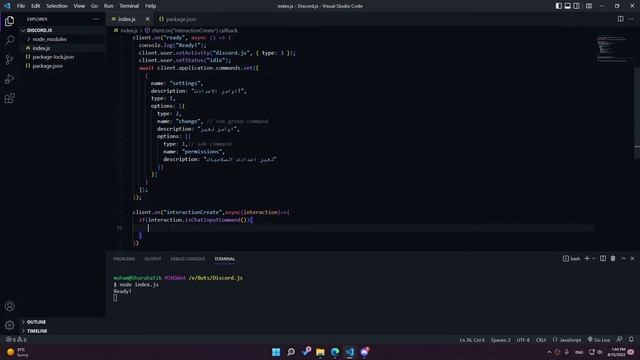The width and height of the screenshot is (640, 360).
Task: Open notifications with the bell icon
Action: coord(631,339)
